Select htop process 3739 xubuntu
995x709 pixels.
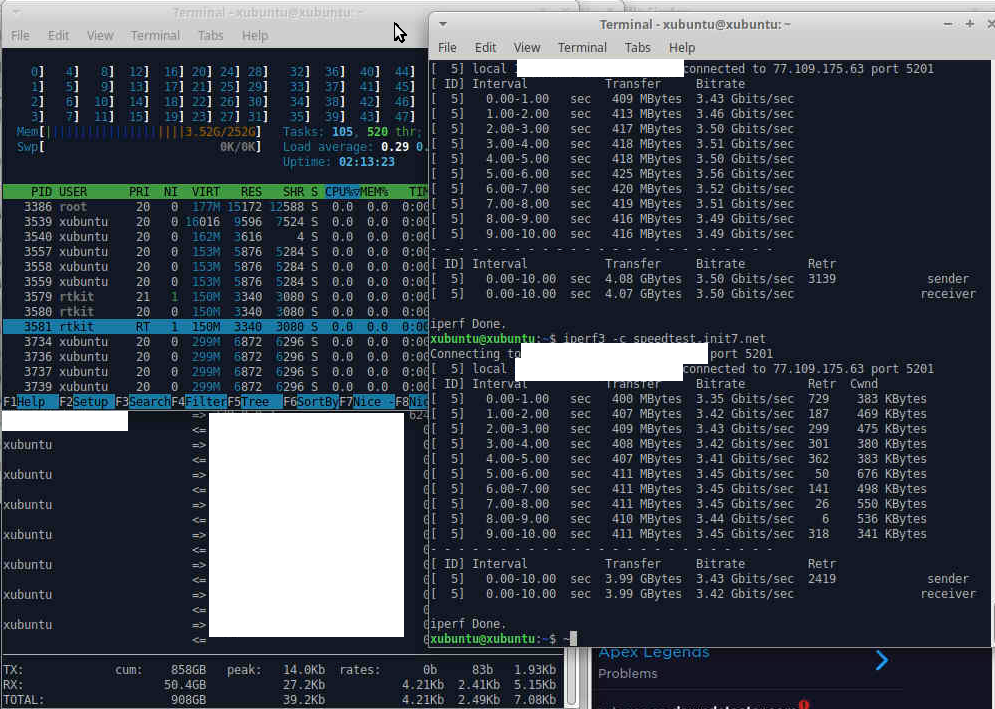(x=216, y=387)
